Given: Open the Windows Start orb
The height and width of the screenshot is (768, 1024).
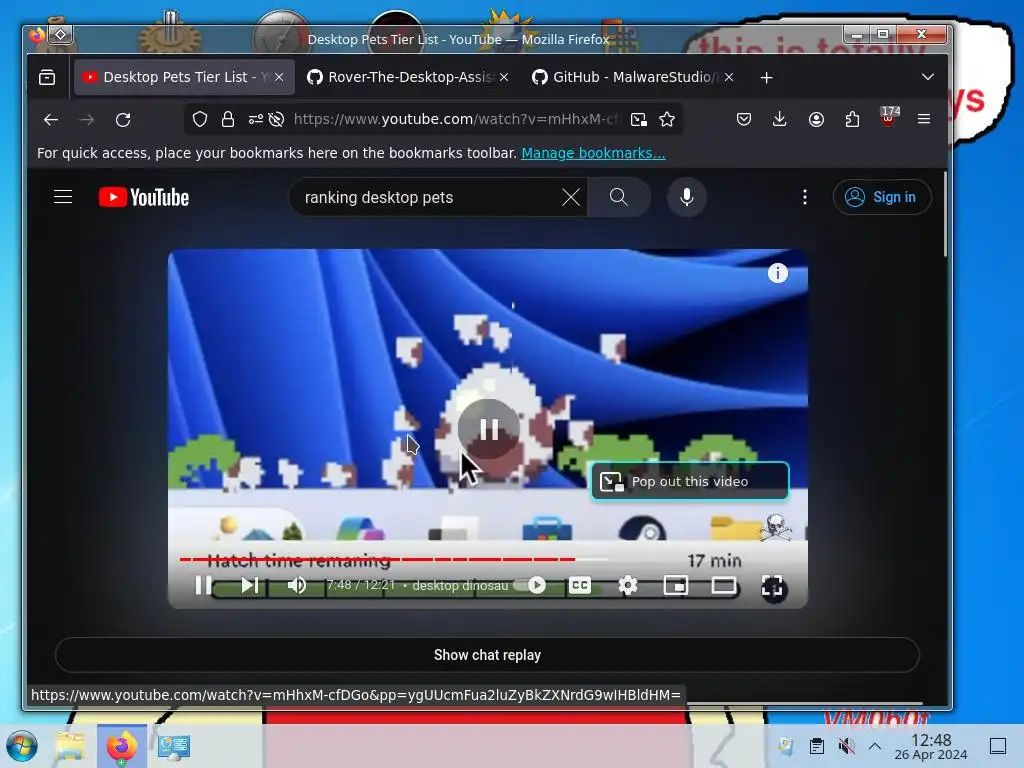Looking at the screenshot, I should tap(22, 746).
